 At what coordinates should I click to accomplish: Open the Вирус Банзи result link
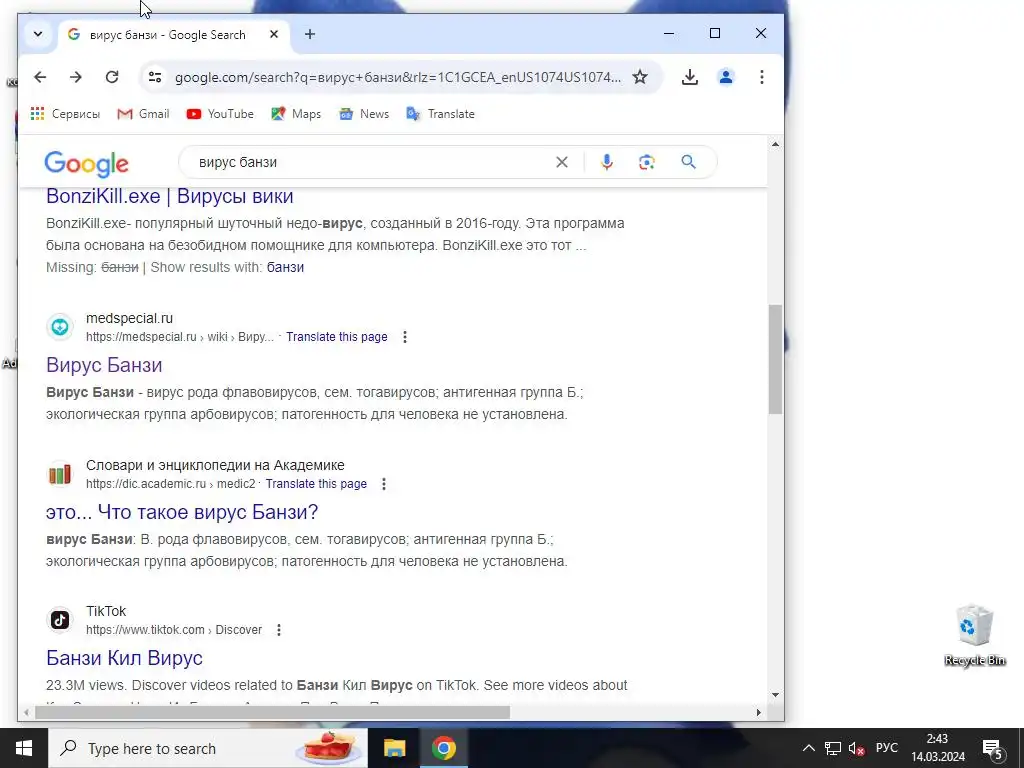tap(104, 365)
